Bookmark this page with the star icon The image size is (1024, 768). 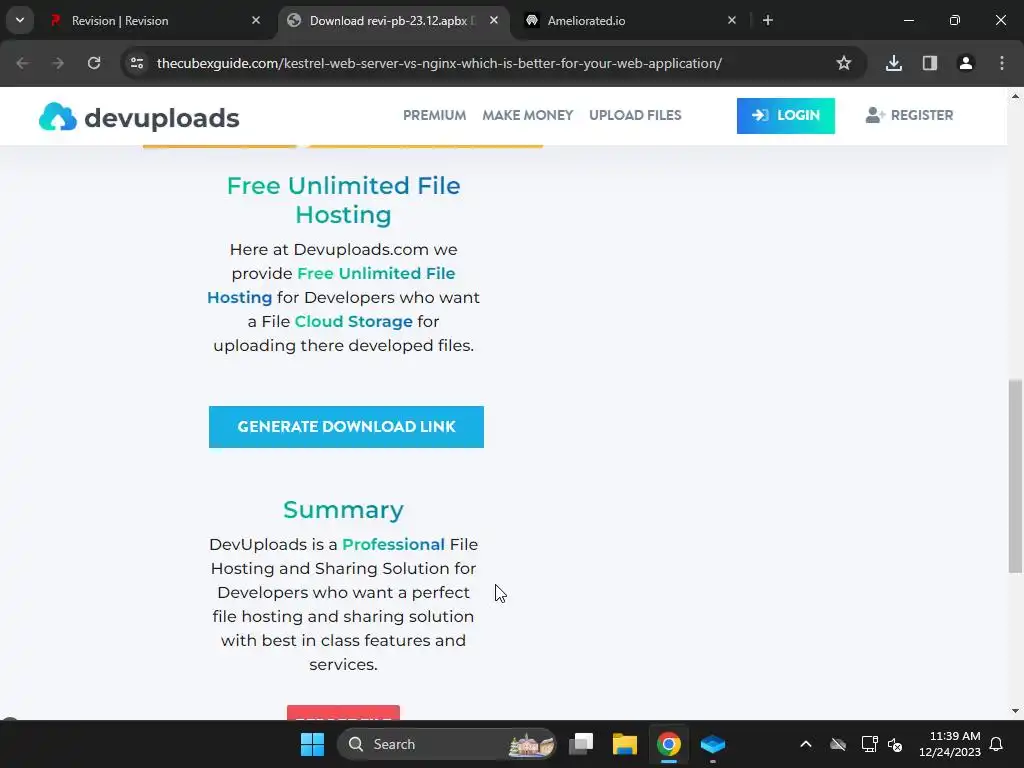pyautogui.click(x=844, y=63)
